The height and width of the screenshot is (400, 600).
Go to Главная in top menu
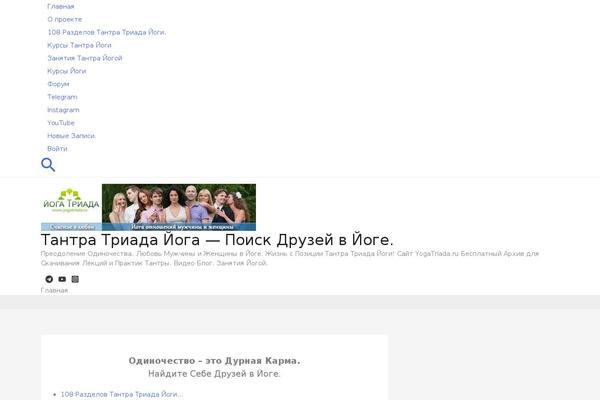pos(61,7)
